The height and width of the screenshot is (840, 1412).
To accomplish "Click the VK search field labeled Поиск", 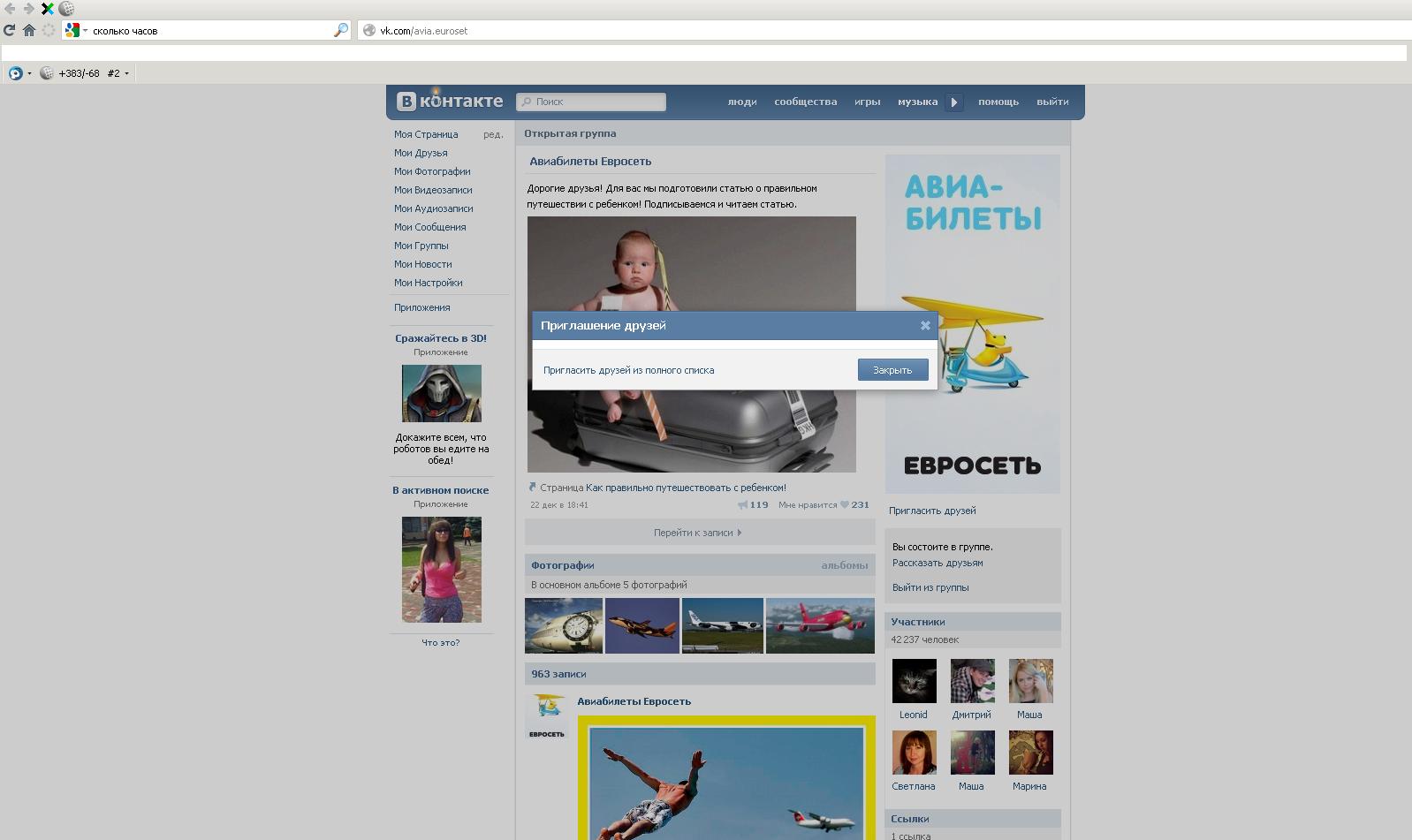I will [x=591, y=102].
